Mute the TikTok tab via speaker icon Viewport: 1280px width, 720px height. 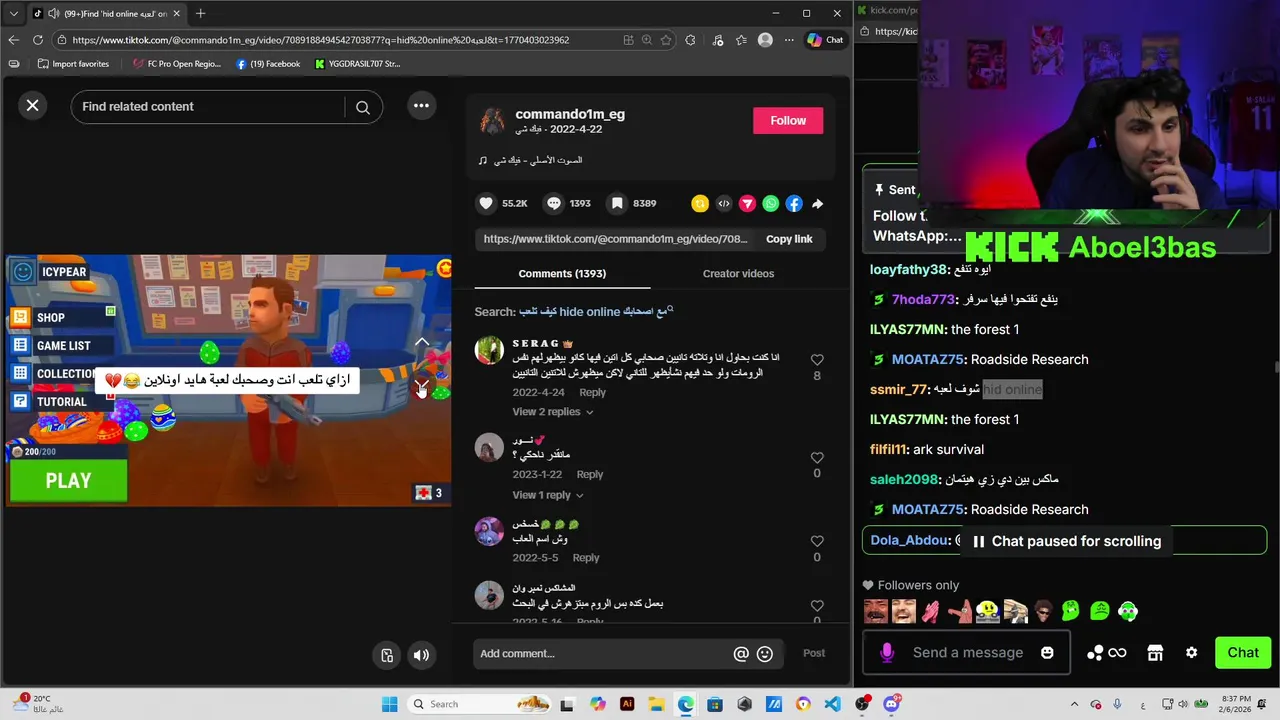[51, 13]
